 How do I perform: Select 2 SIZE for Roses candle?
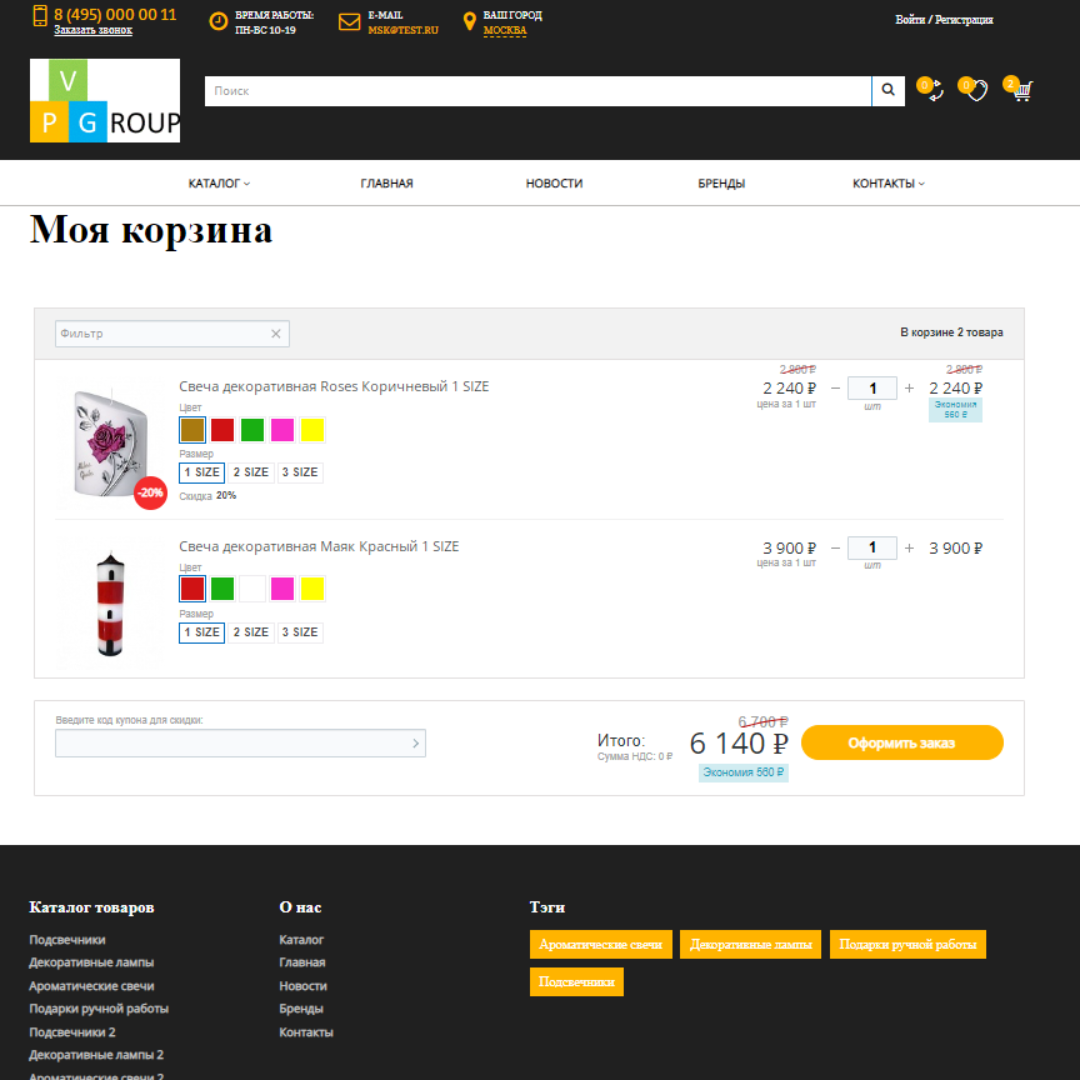pos(250,473)
